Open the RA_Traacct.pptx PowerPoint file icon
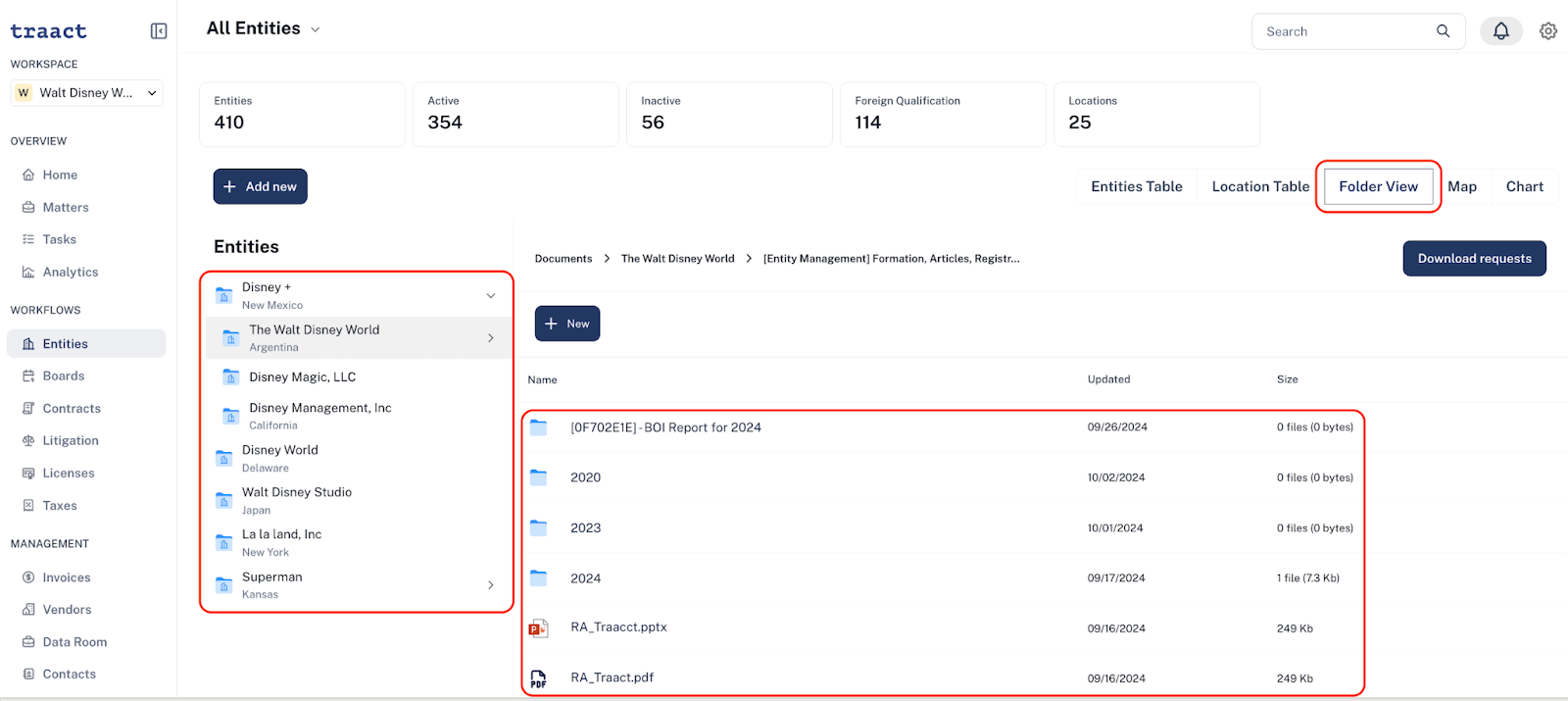Viewport: 1568px width, 701px height. coord(538,628)
